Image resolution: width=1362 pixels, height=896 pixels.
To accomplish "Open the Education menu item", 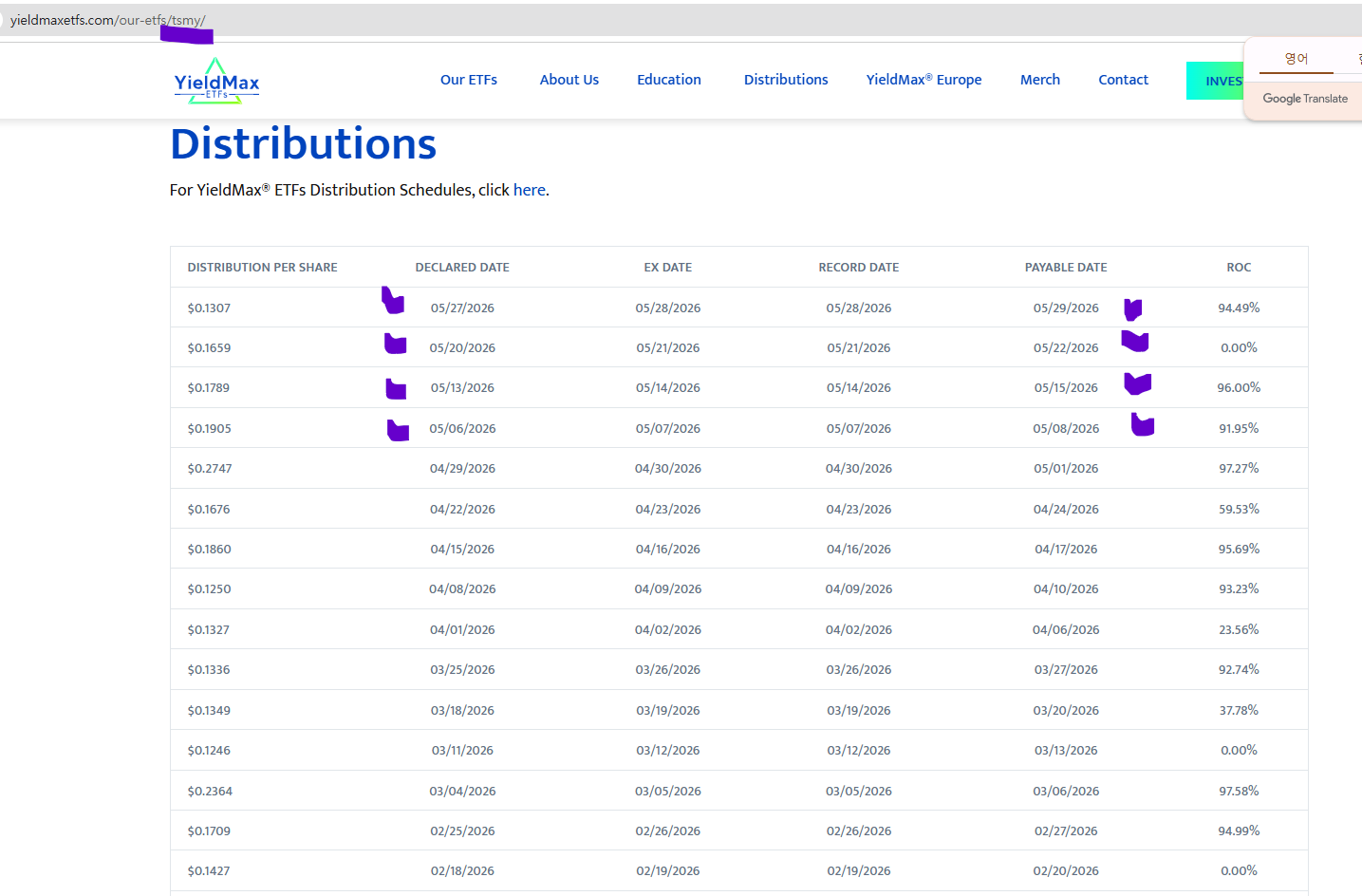I will click(x=669, y=80).
